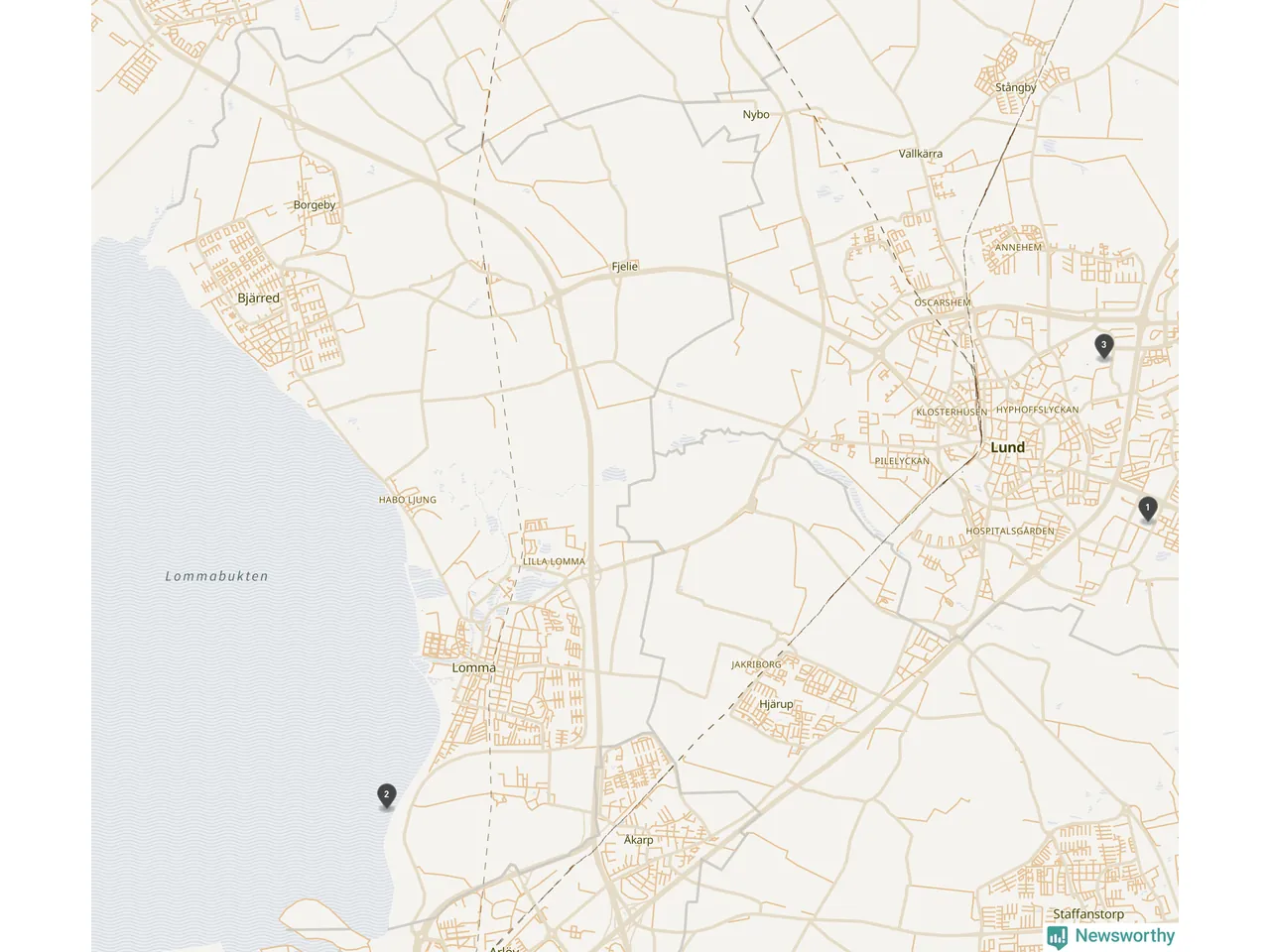Click the Bjärred label
The height and width of the screenshot is (952, 1270).
pyautogui.click(x=259, y=297)
